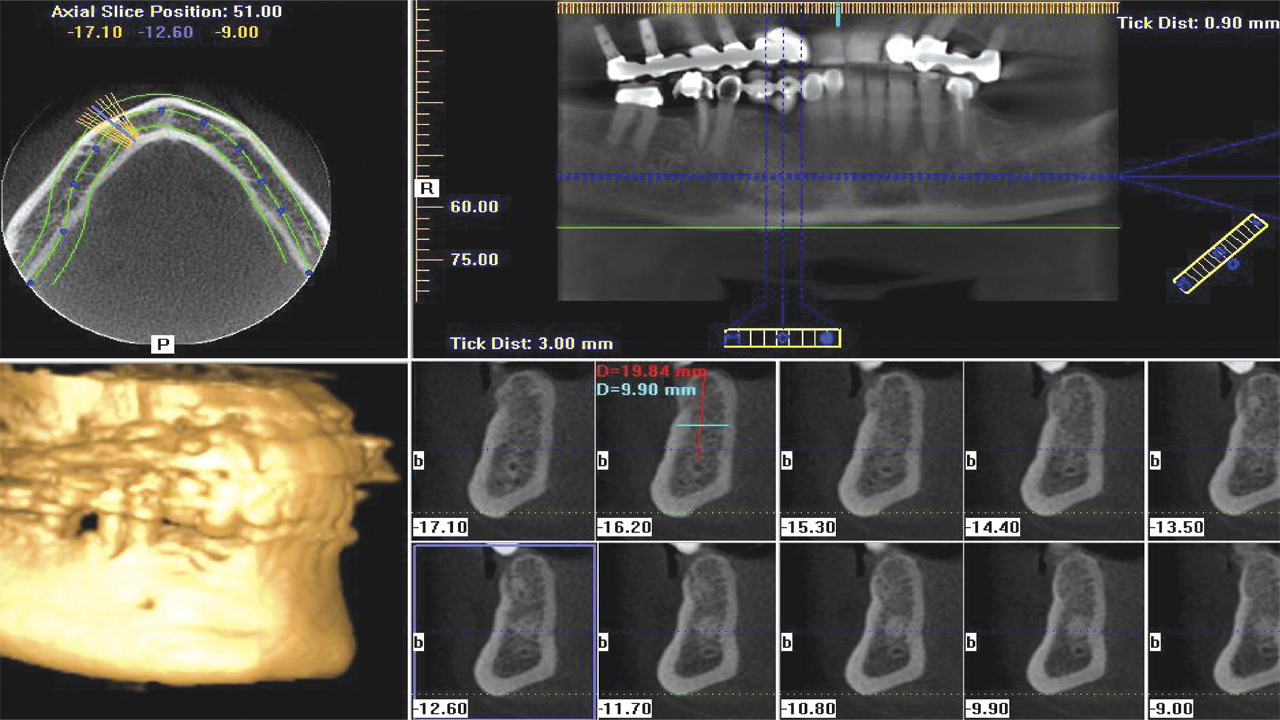
Task: Pick the -11.70 cross-section slice
Action: (686, 630)
